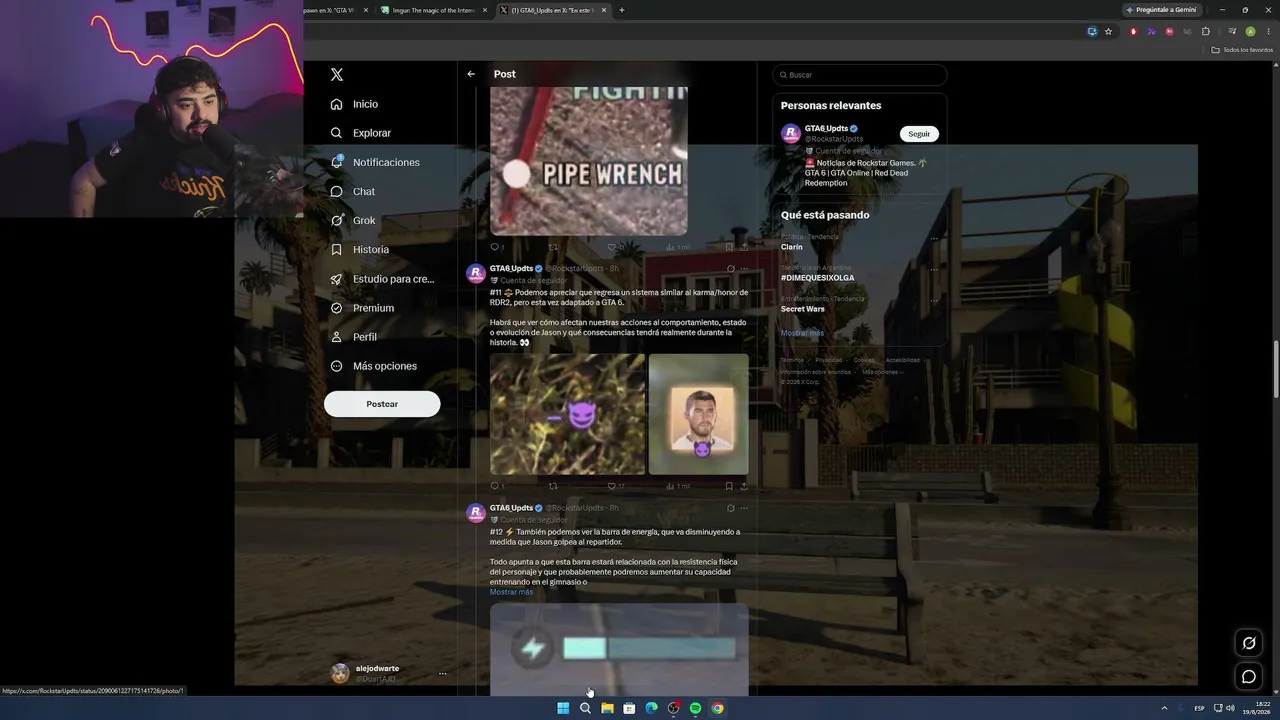Open the man portrait image in tweet #11
This screenshot has width=1280, height=720.
tap(699, 414)
